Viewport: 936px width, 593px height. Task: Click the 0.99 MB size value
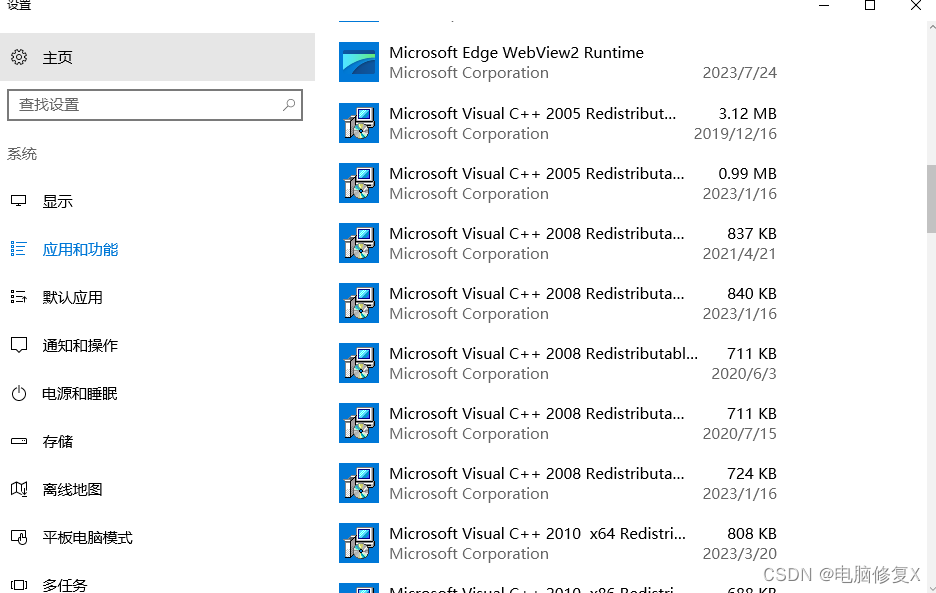[747, 174]
